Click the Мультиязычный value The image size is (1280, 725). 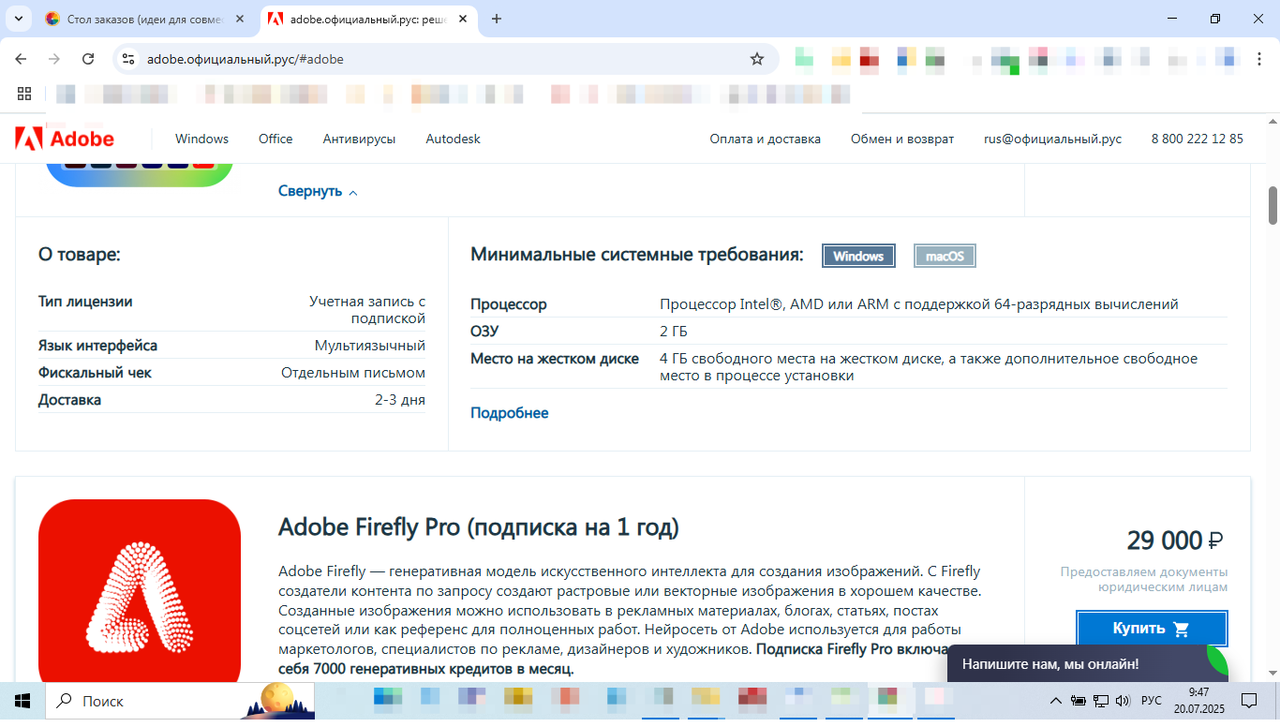(370, 346)
